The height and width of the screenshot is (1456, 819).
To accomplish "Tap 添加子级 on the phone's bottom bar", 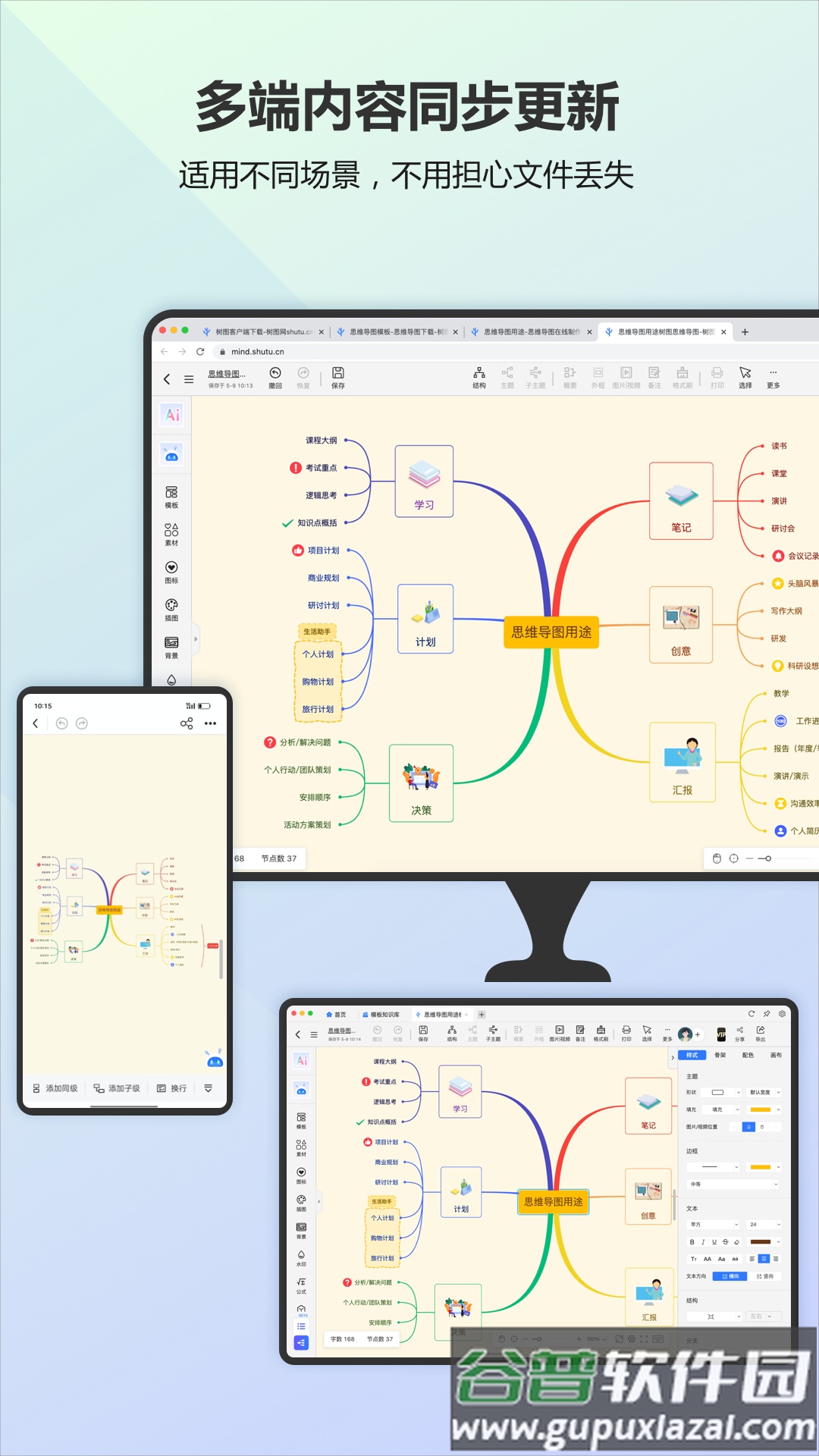I will pos(117,1088).
